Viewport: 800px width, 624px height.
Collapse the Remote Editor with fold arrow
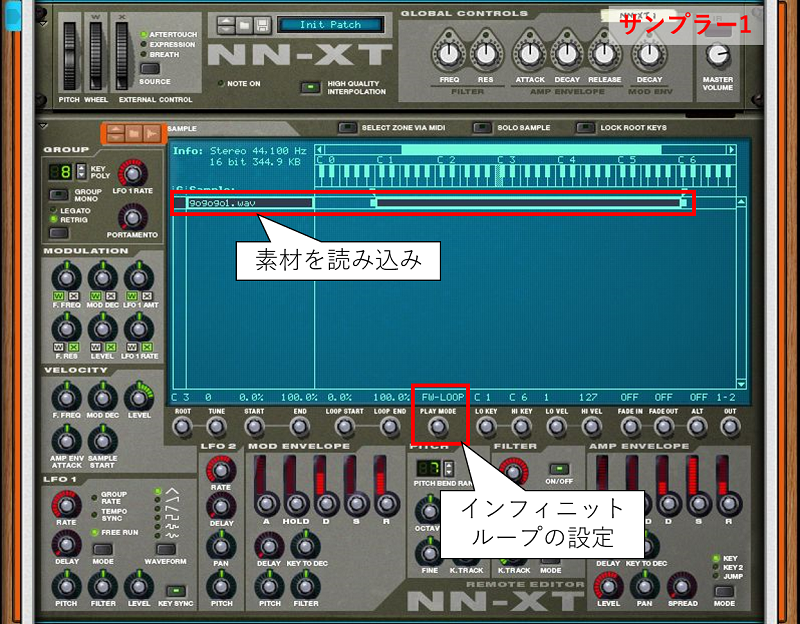[43, 126]
